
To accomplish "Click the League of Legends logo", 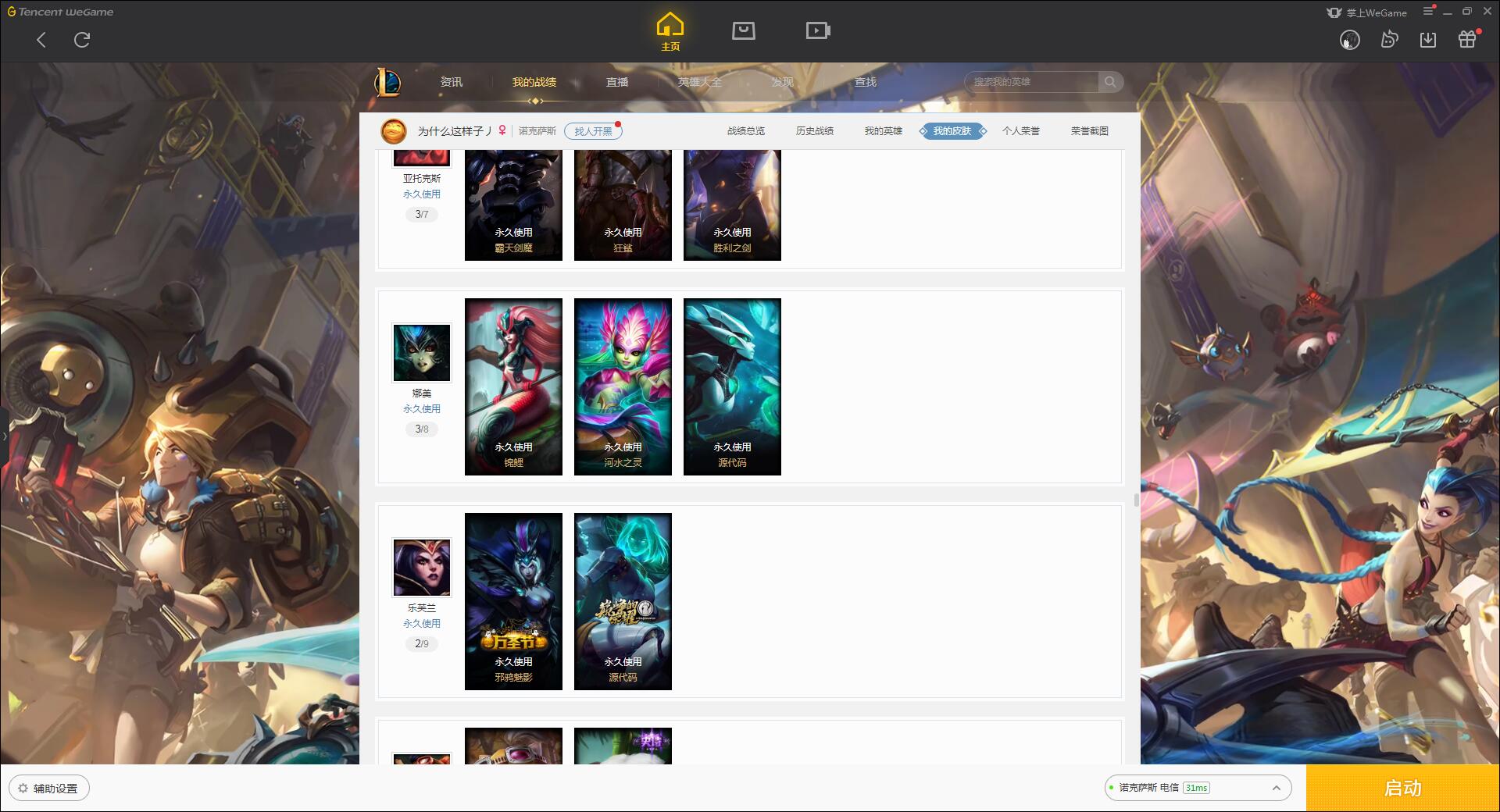I will (388, 82).
